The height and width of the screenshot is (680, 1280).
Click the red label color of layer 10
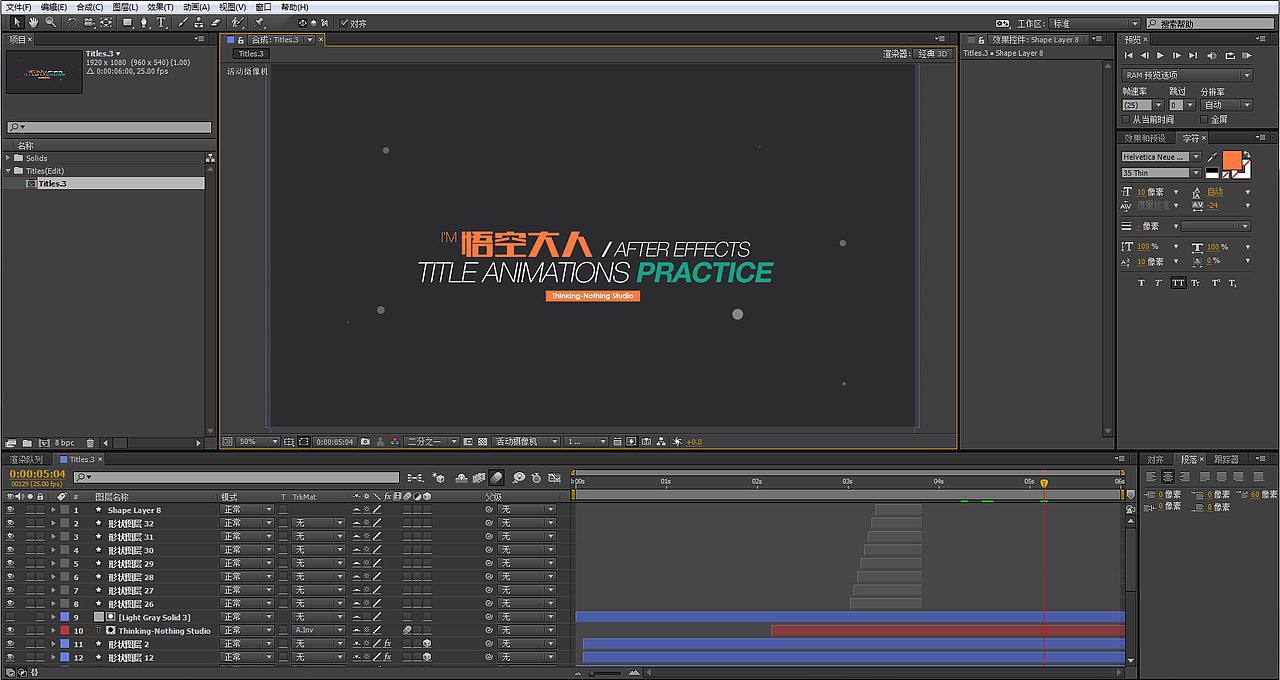click(x=64, y=631)
